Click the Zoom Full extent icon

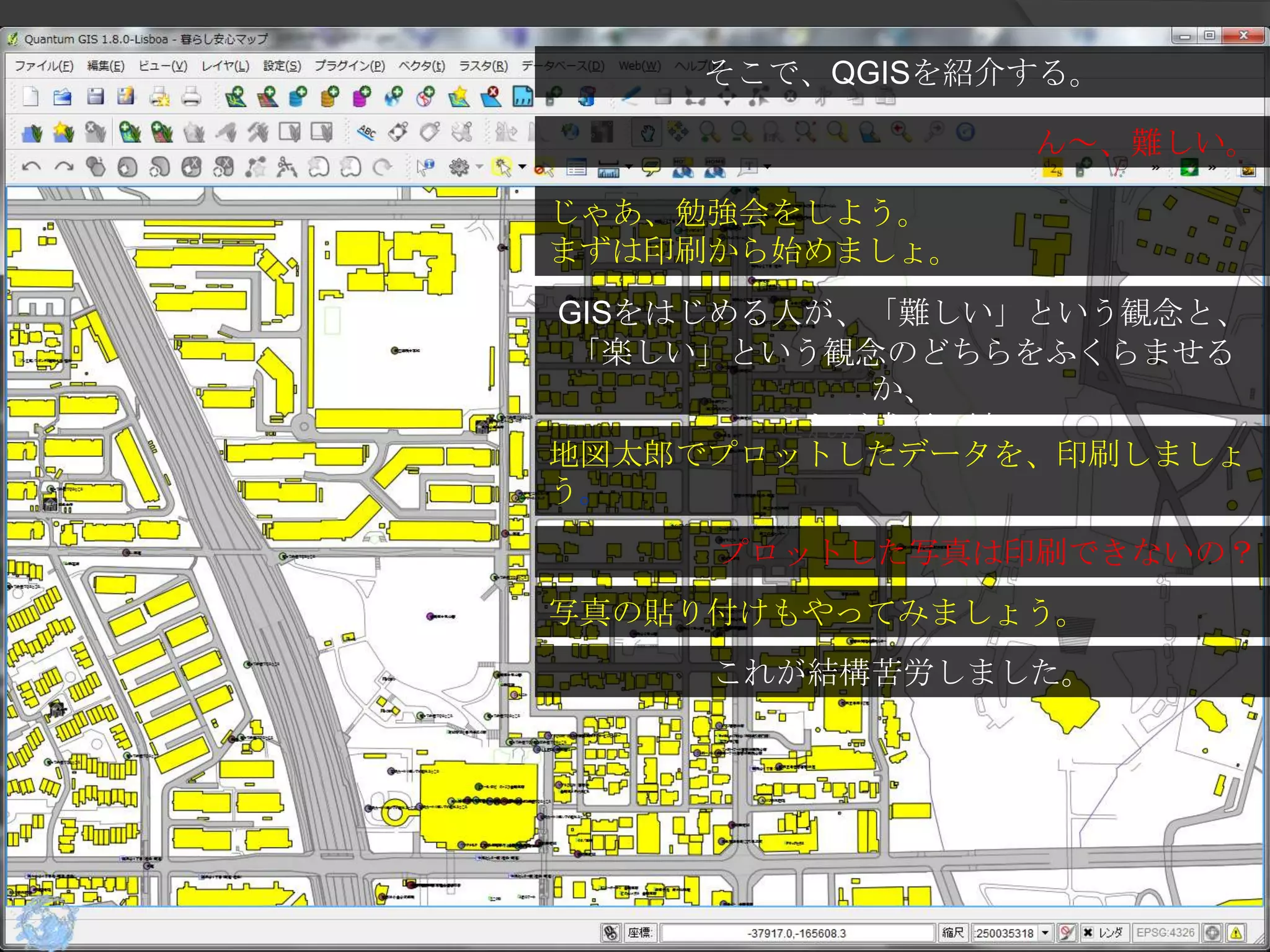tap(805, 132)
